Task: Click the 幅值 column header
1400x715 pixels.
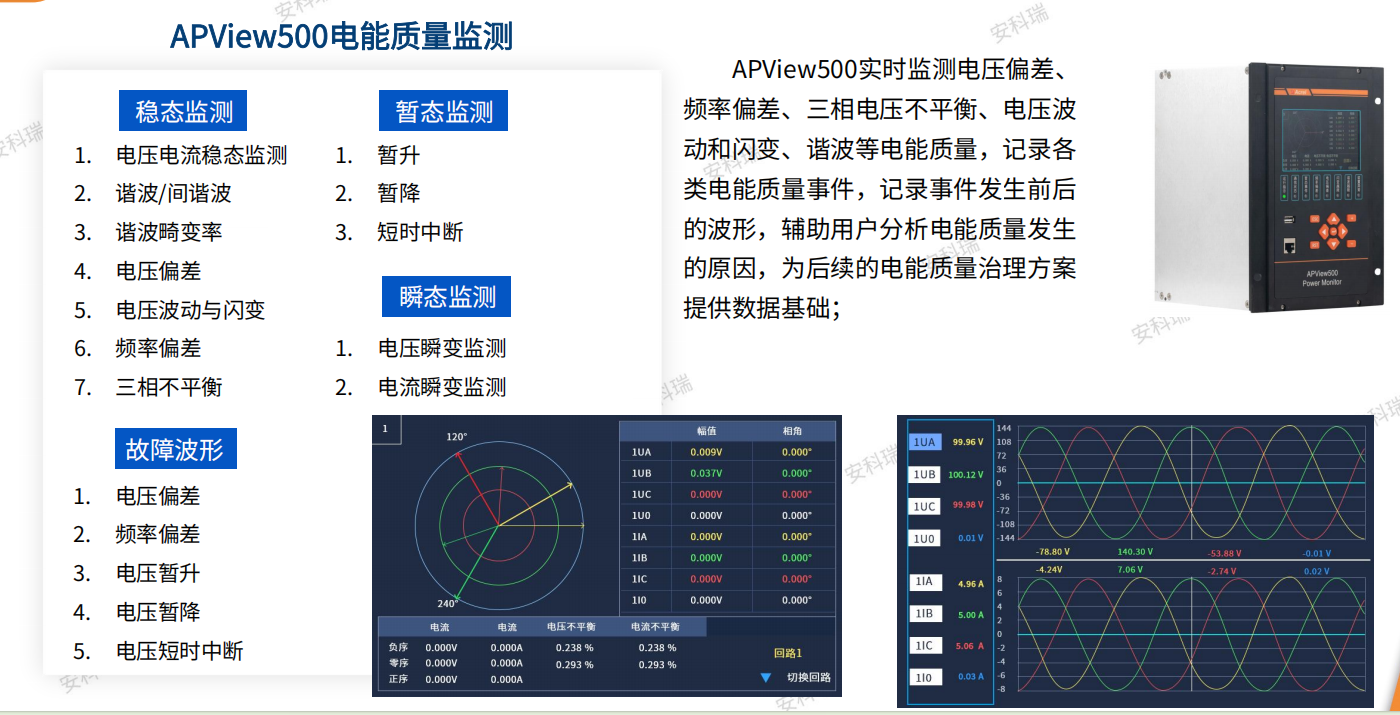Action: coord(706,431)
